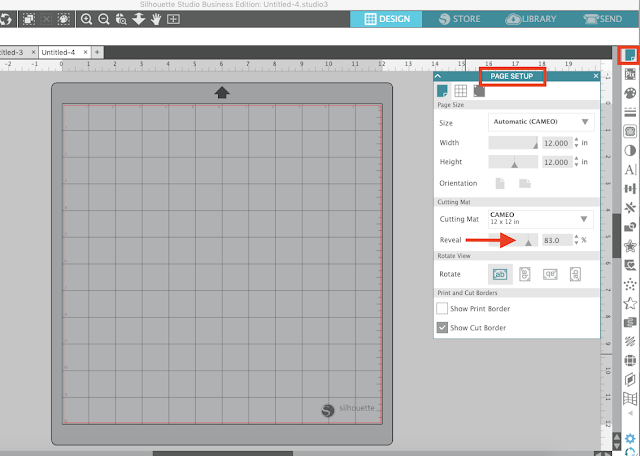
Task: Add a new document tab with plus
Action: tap(97, 52)
